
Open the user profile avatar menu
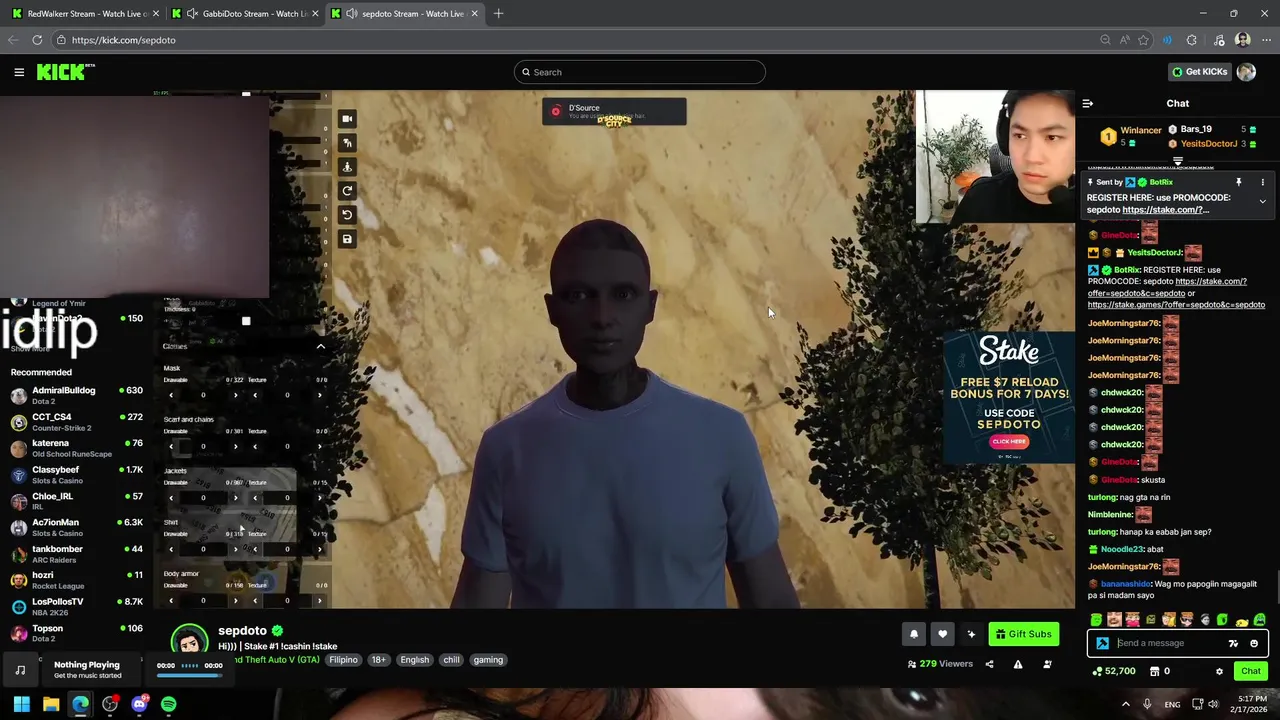point(1246,72)
